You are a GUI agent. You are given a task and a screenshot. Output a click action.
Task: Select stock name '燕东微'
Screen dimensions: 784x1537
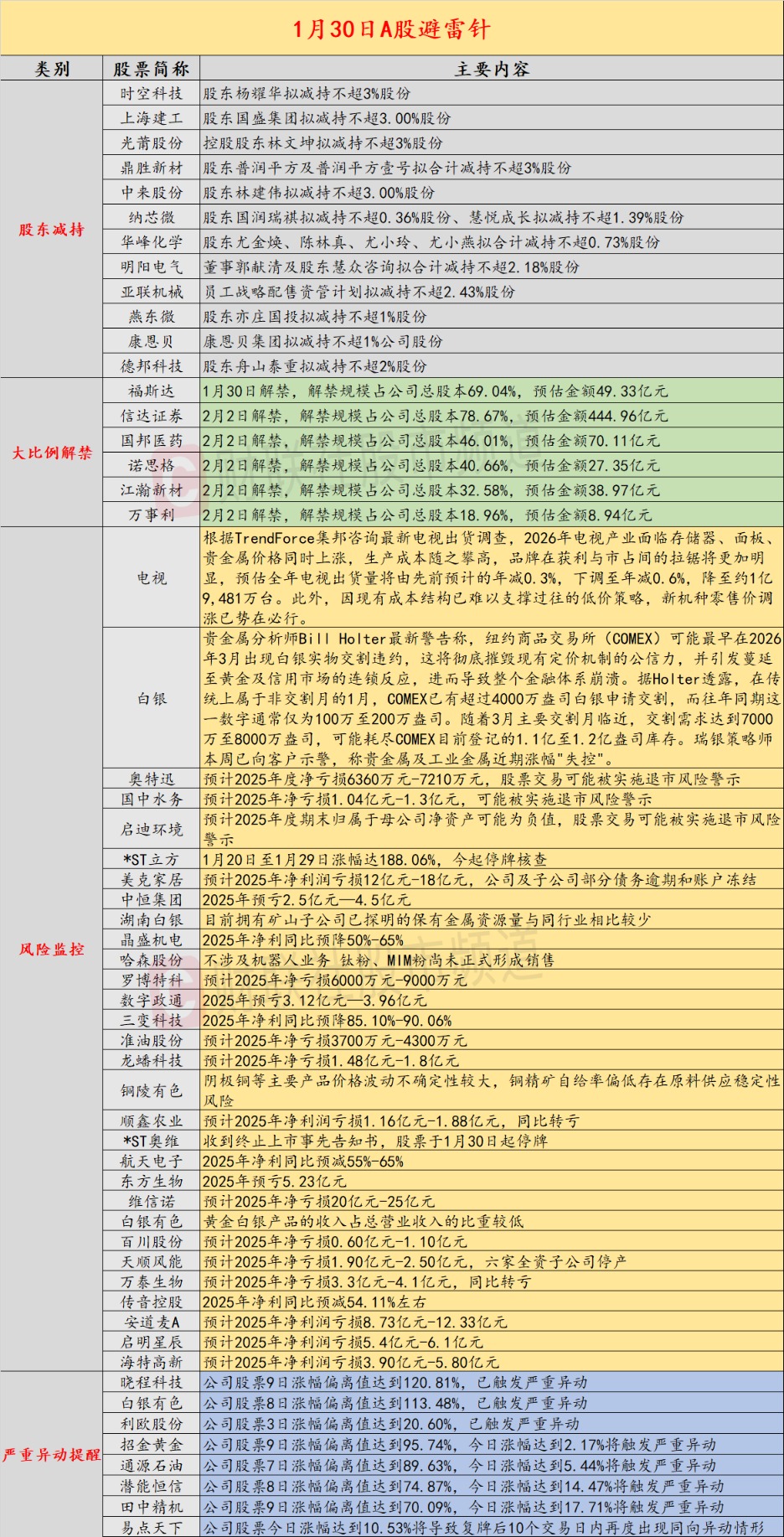pyautogui.click(x=152, y=316)
